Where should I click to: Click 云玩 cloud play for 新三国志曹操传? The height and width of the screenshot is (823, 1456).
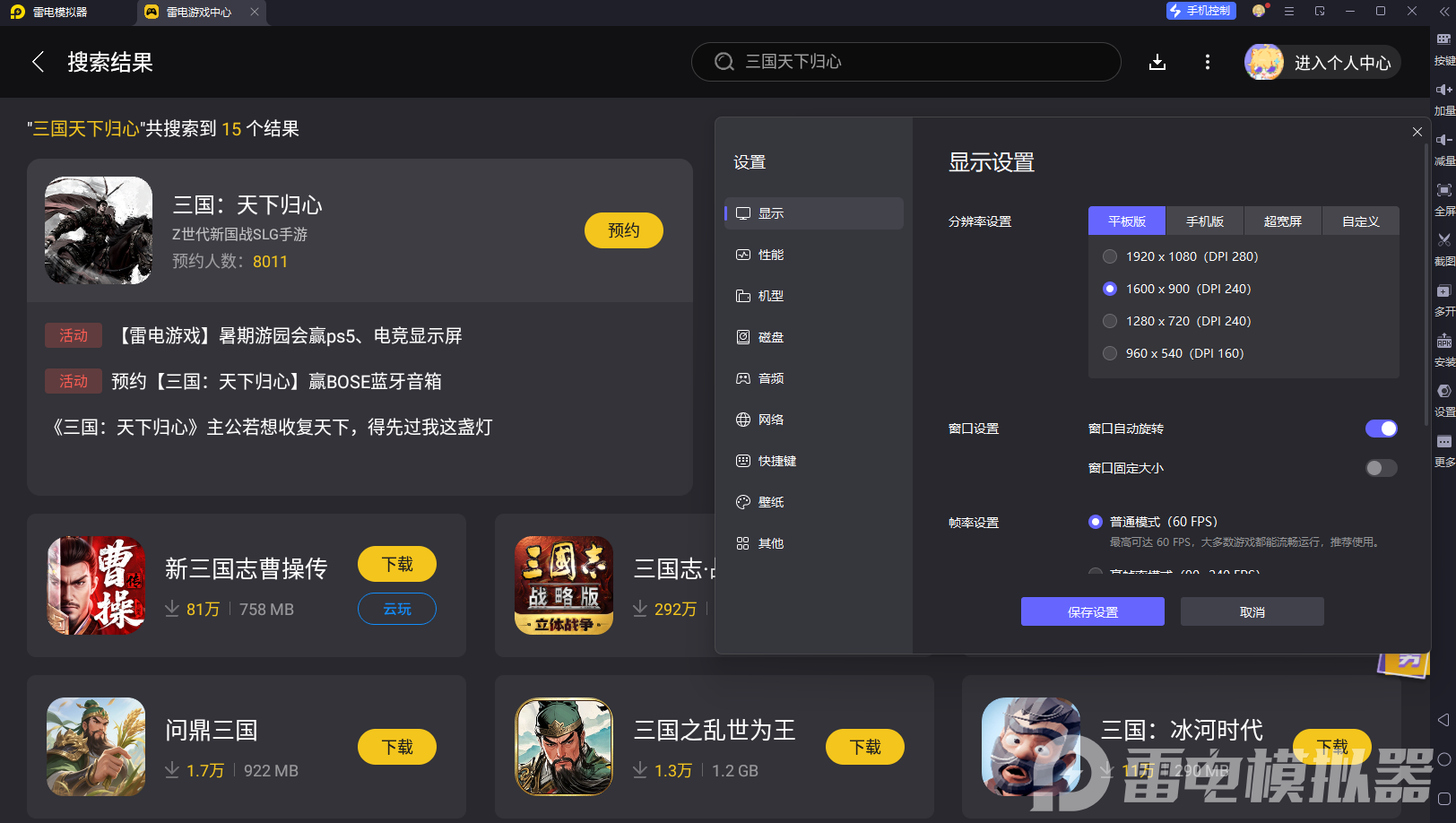pos(397,609)
